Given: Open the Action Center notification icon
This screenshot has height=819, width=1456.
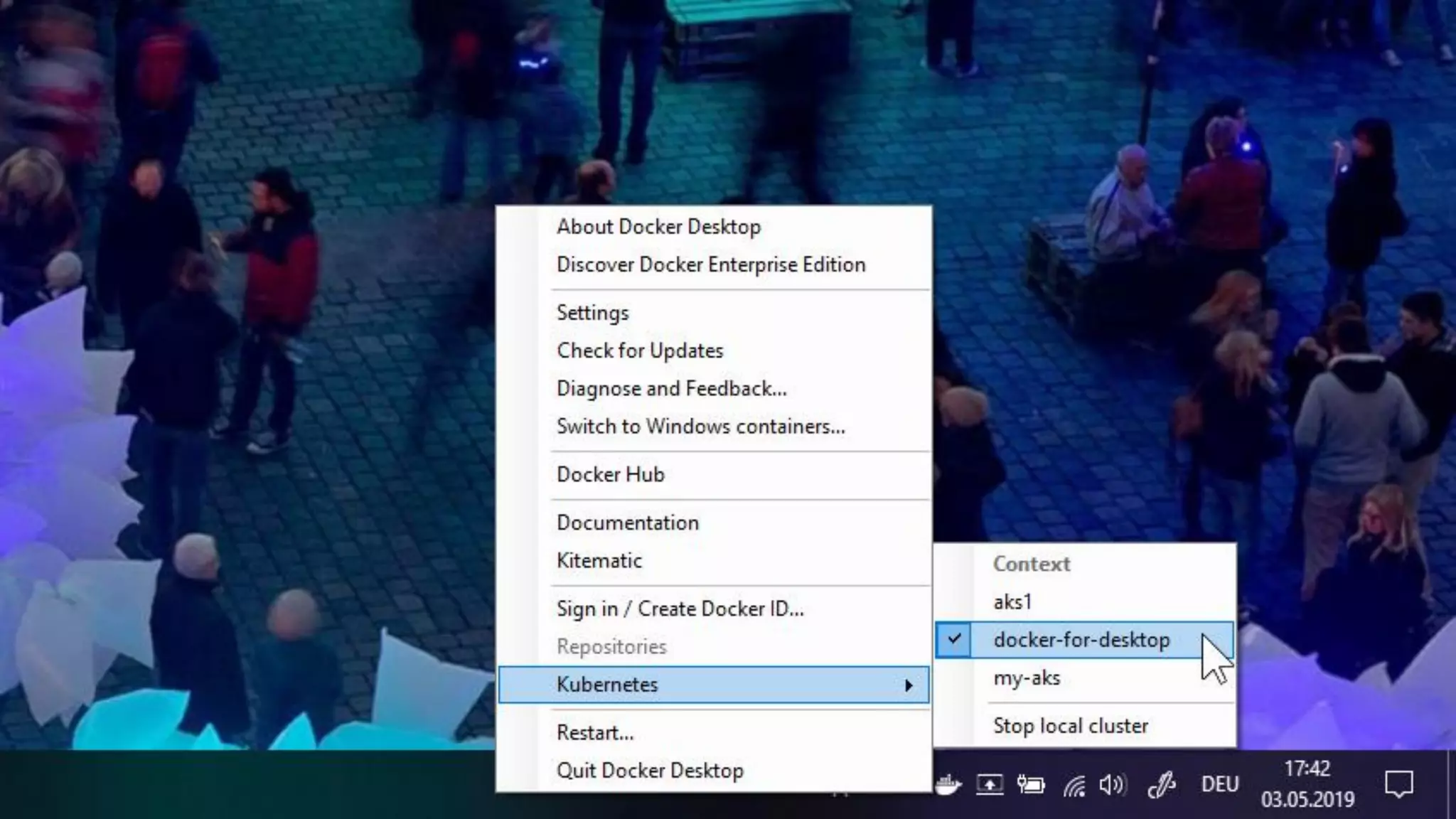Looking at the screenshot, I should pos(1398,785).
